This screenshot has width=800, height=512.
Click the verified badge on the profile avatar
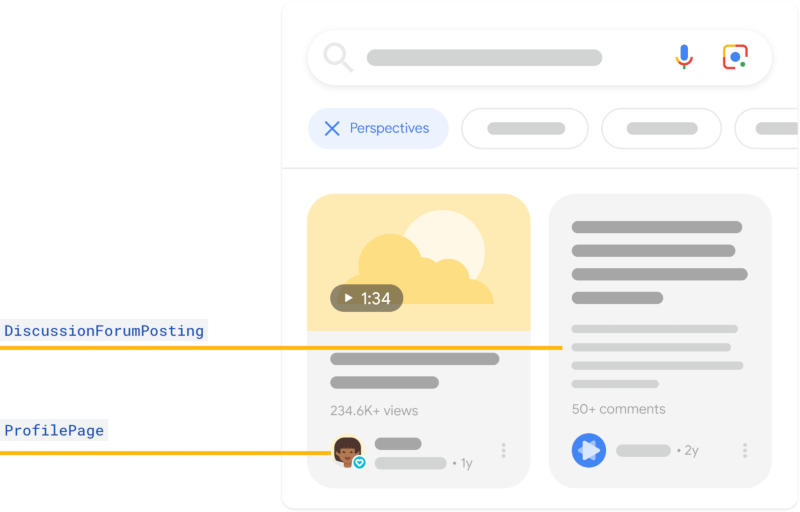coord(359,463)
